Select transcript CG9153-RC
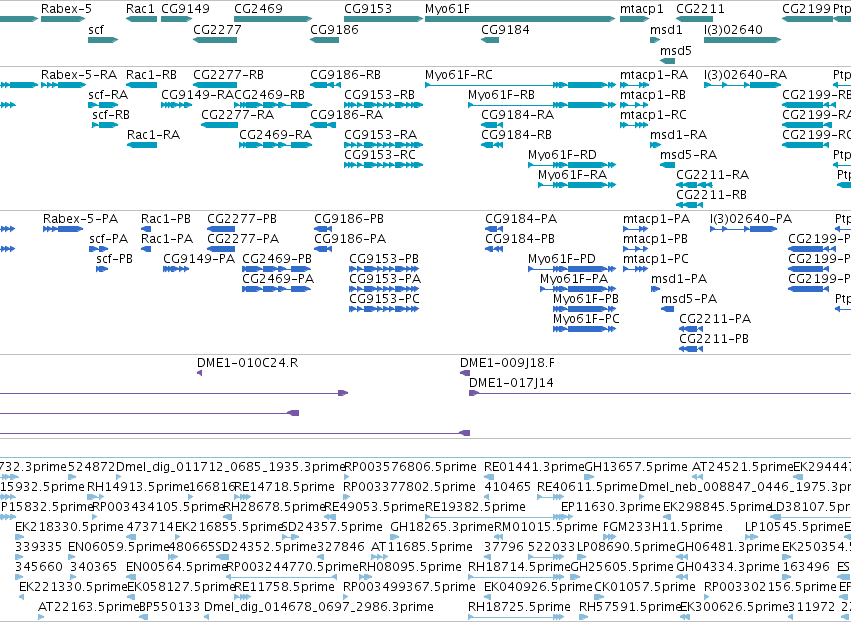The height and width of the screenshot is (622, 851). click(383, 165)
